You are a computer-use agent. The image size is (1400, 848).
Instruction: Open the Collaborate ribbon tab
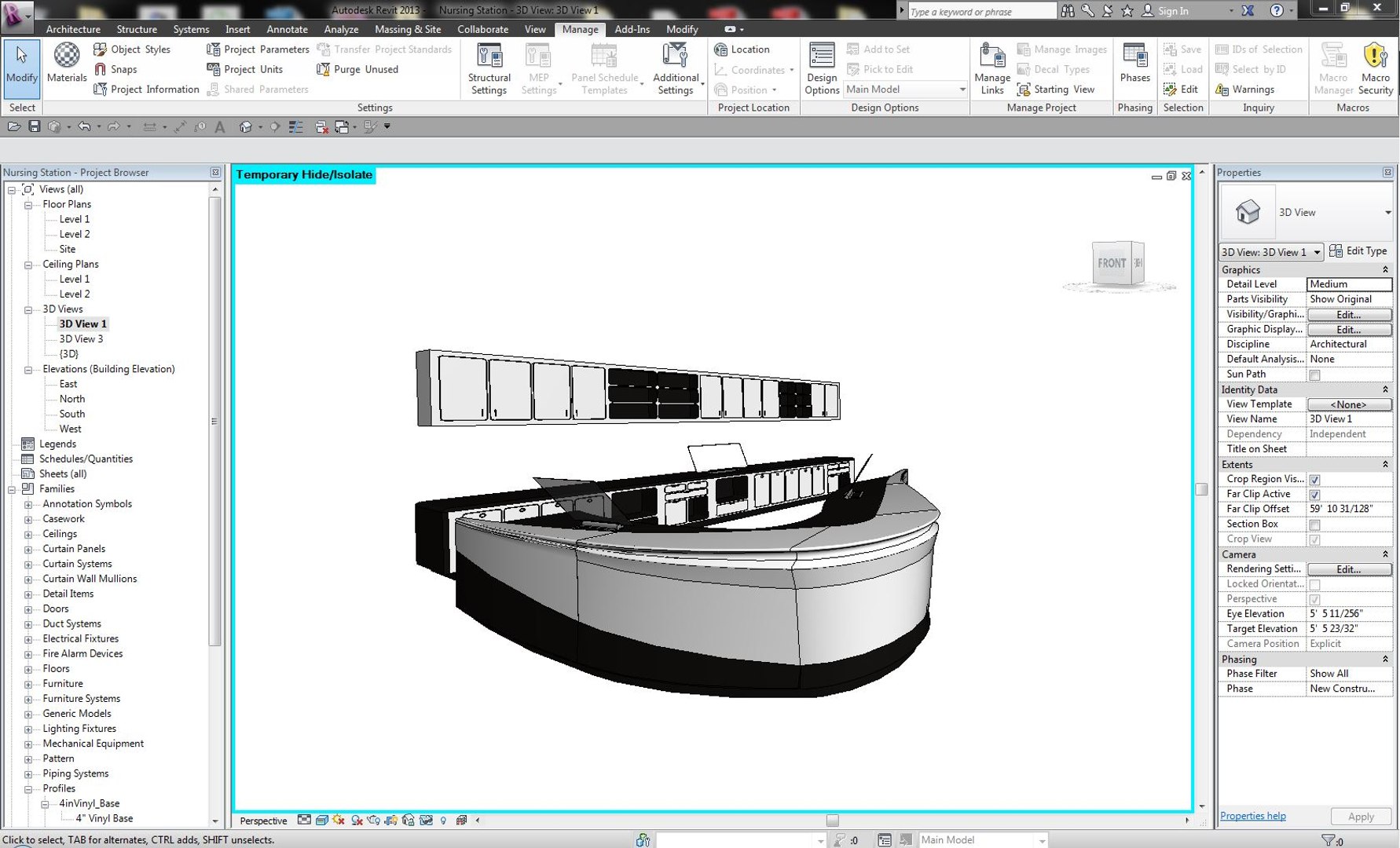pos(482,29)
